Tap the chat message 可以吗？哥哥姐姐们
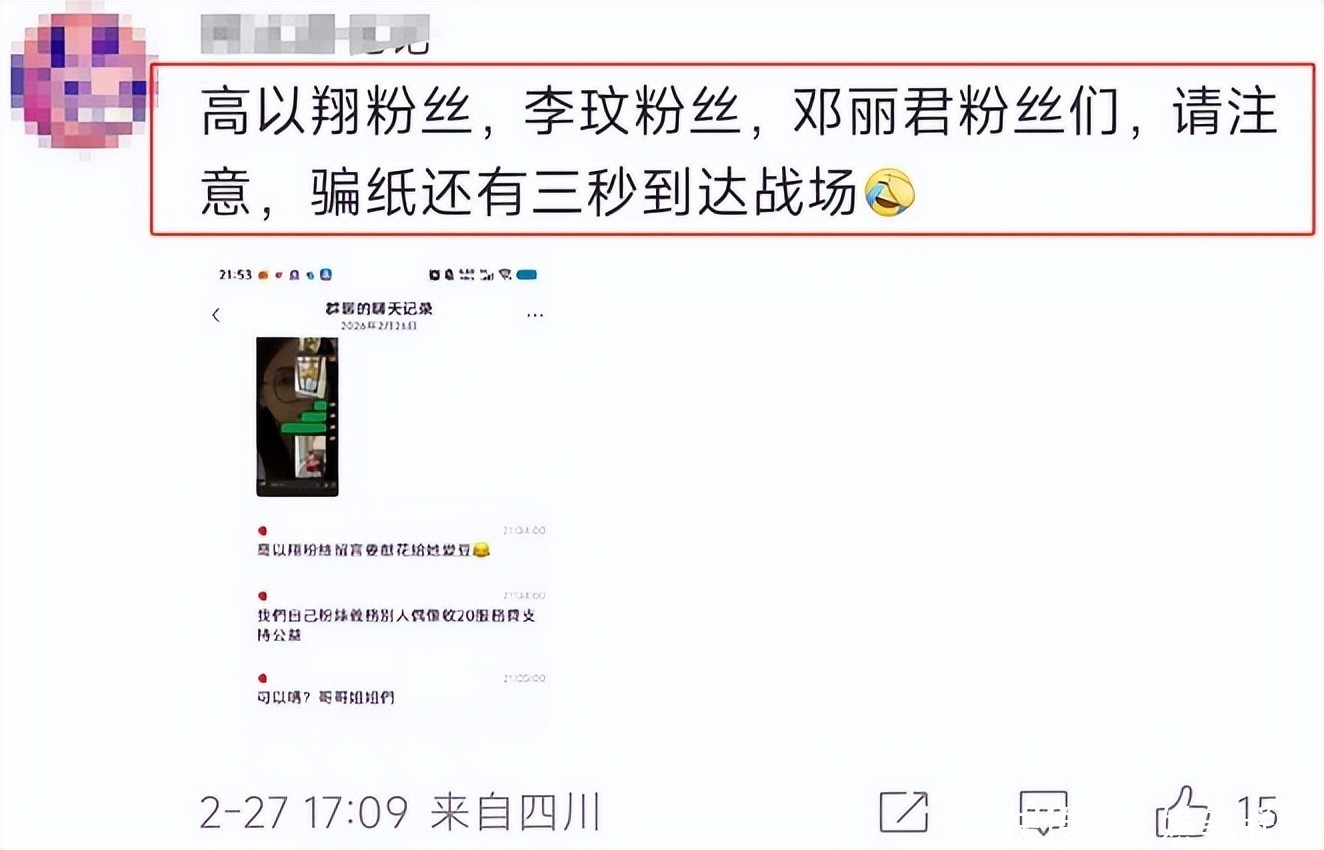This screenshot has height=850, width=1324. [x=326, y=697]
